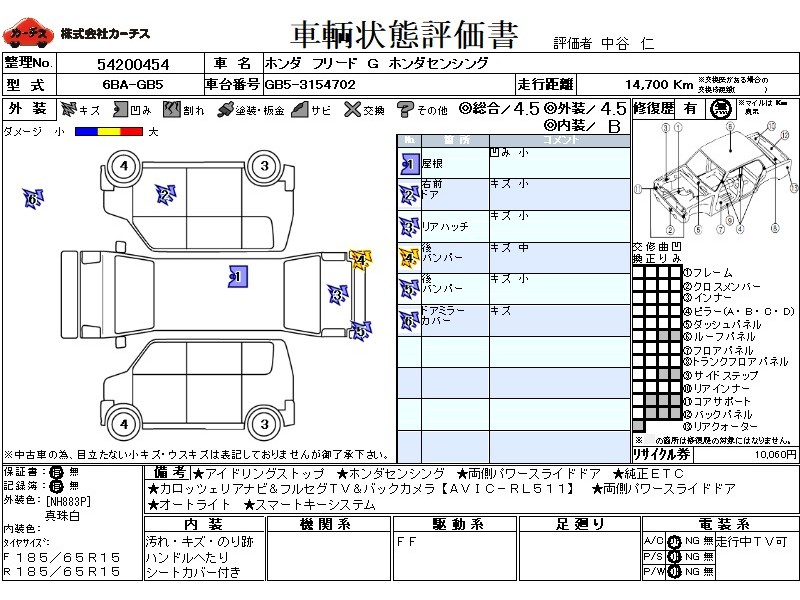Select the circled 有 mark for 記録簿
Screen dimensions: 800x600
56,486
